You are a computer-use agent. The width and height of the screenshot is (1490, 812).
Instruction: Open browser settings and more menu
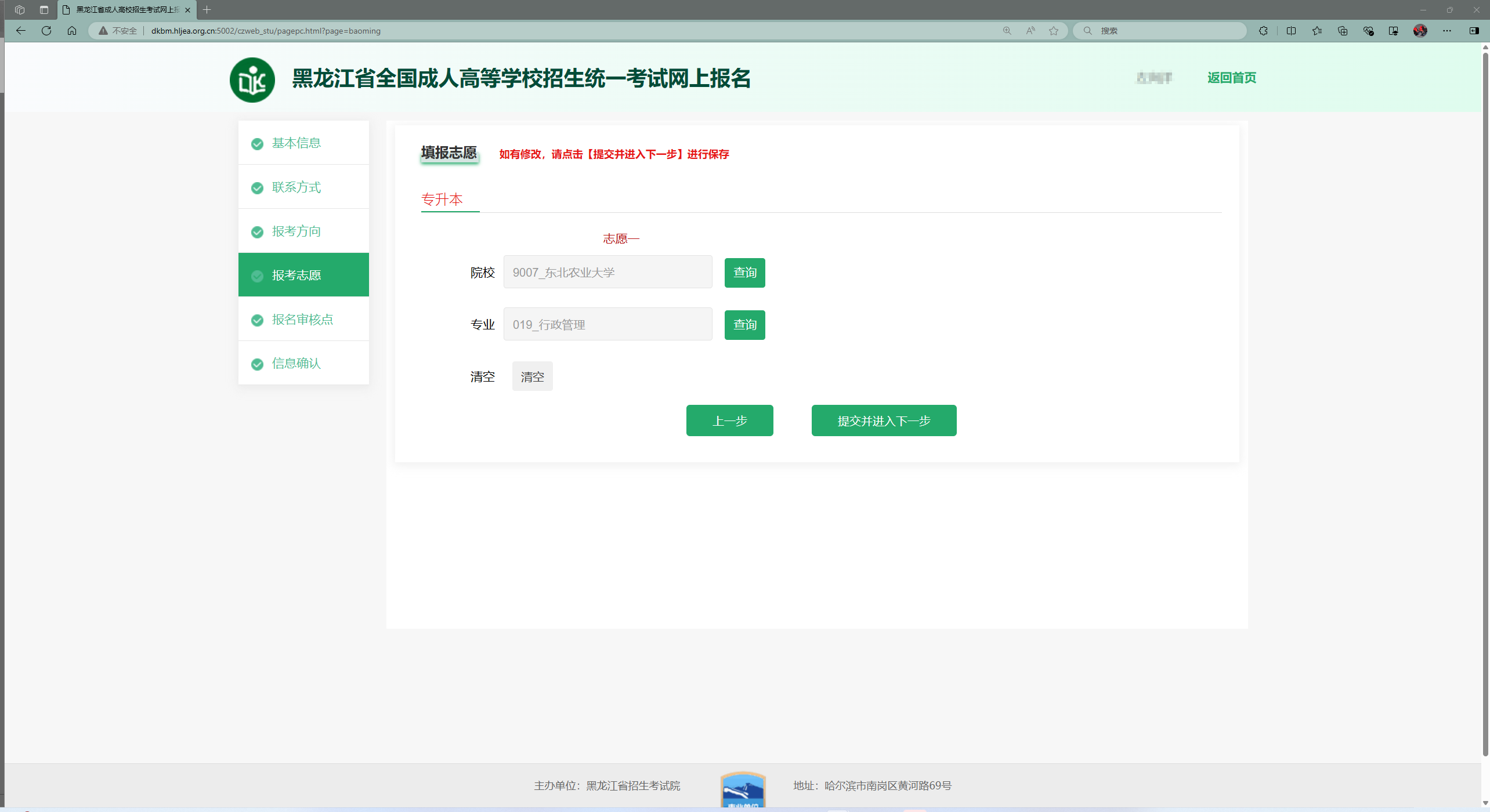(1447, 31)
